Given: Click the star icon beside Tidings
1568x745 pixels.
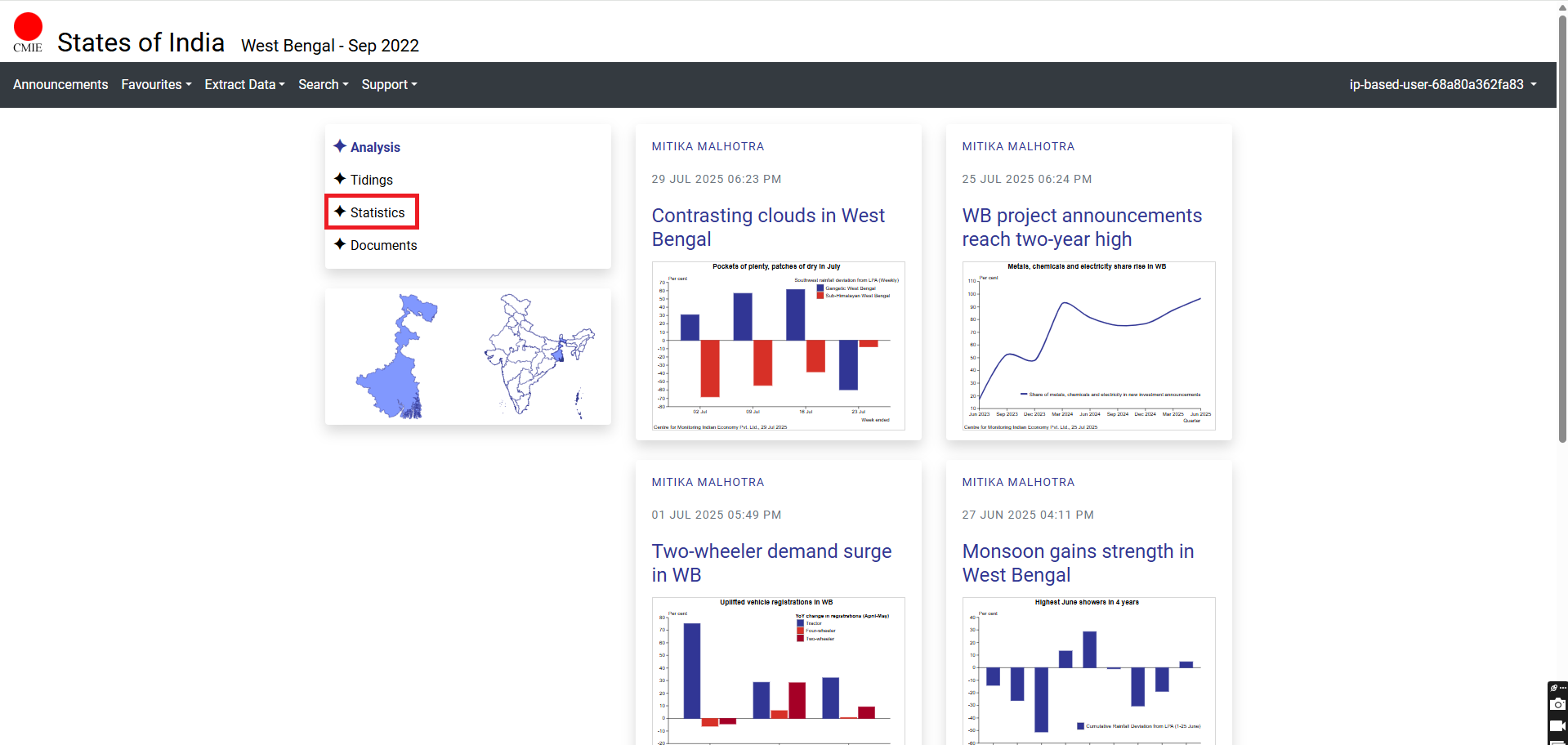Looking at the screenshot, I should (x=340, y=179).
